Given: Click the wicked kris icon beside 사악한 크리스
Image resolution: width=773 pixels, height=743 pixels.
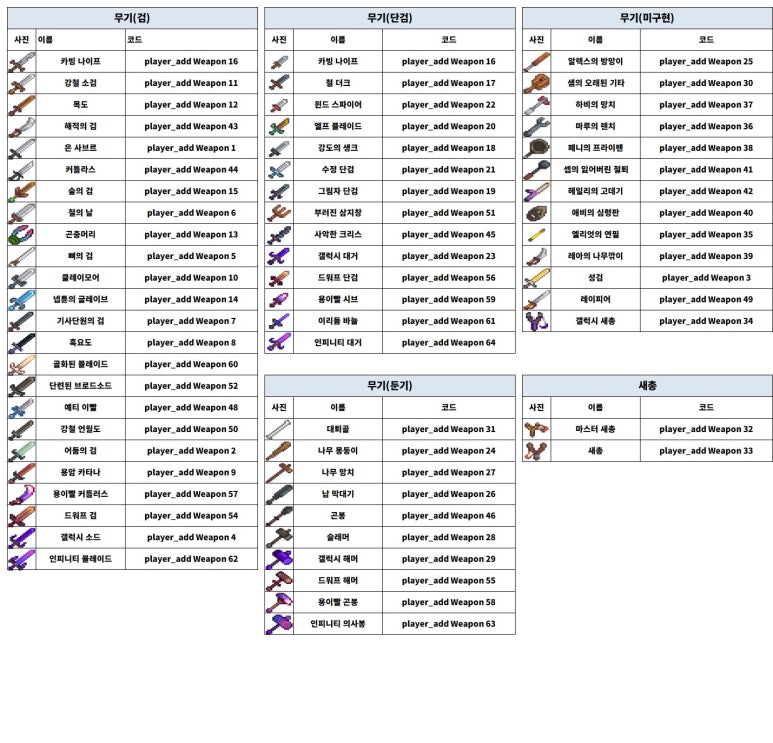Looking at the screenshot, I should [279, 235].
